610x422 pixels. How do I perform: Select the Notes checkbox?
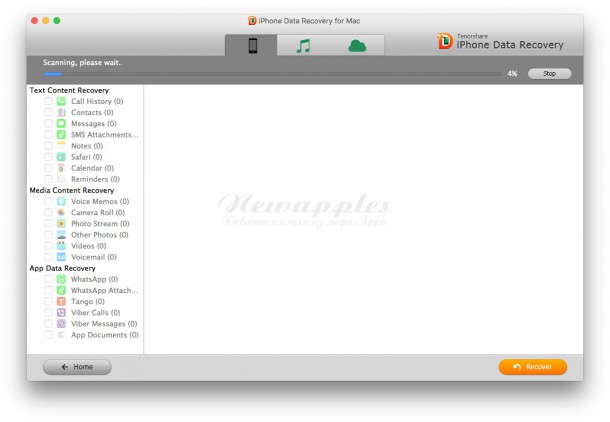48,146
